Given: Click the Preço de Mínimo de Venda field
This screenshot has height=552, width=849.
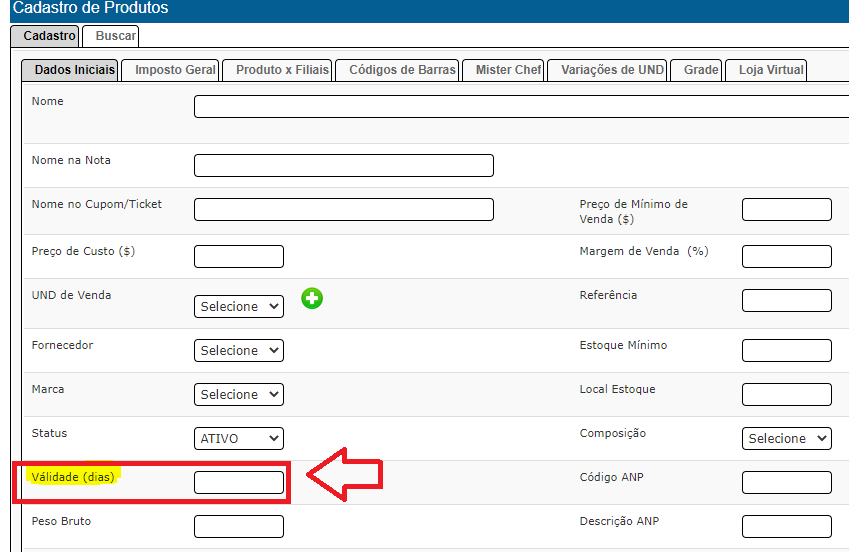Looking at the screenshot, I should coord(787,209).
